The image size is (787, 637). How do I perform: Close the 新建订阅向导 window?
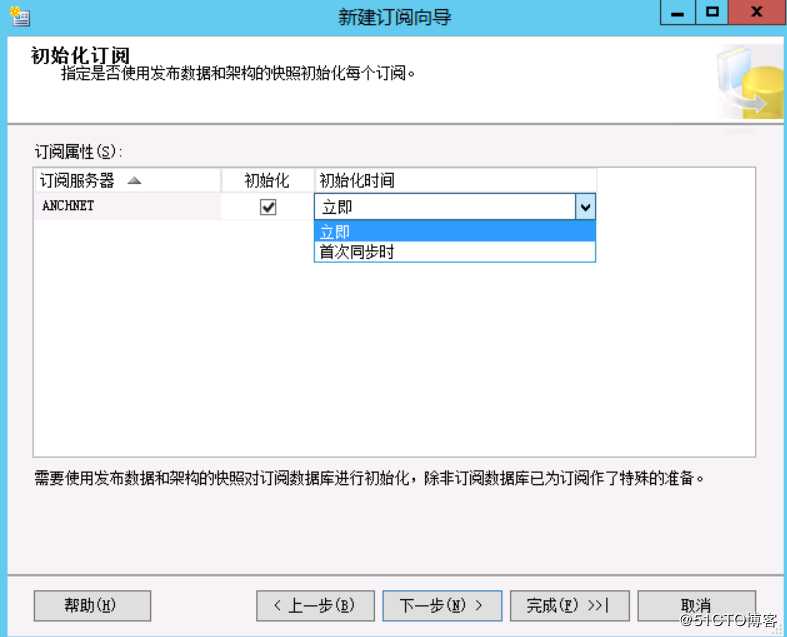pyautogui.click(x=757, y=13)
